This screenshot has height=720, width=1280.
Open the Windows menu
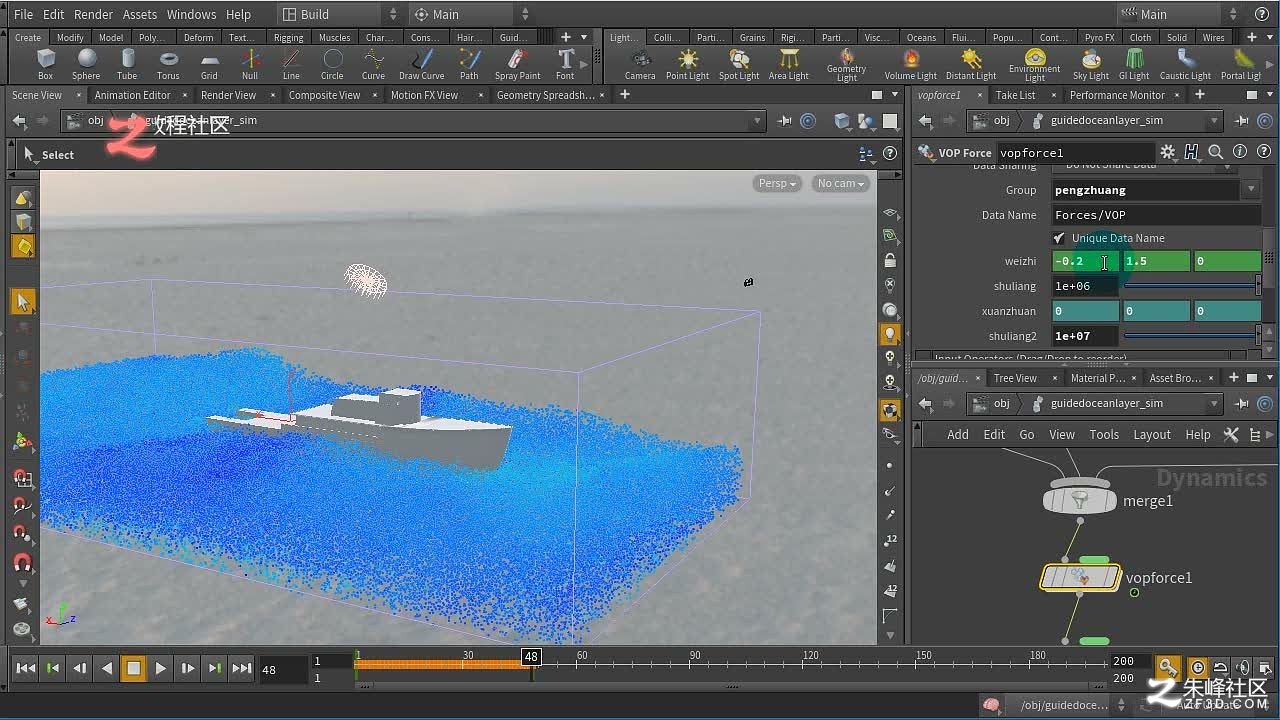point(191,14)
